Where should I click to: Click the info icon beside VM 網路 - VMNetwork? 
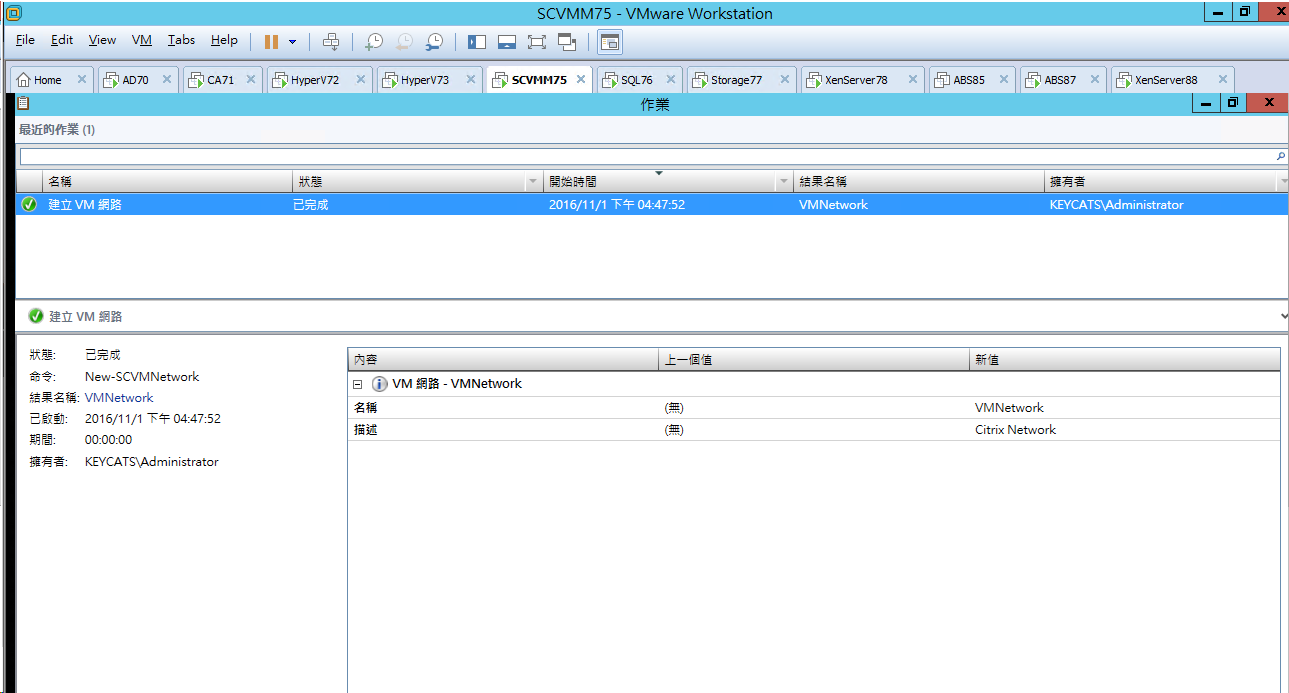tap(379, 384)
